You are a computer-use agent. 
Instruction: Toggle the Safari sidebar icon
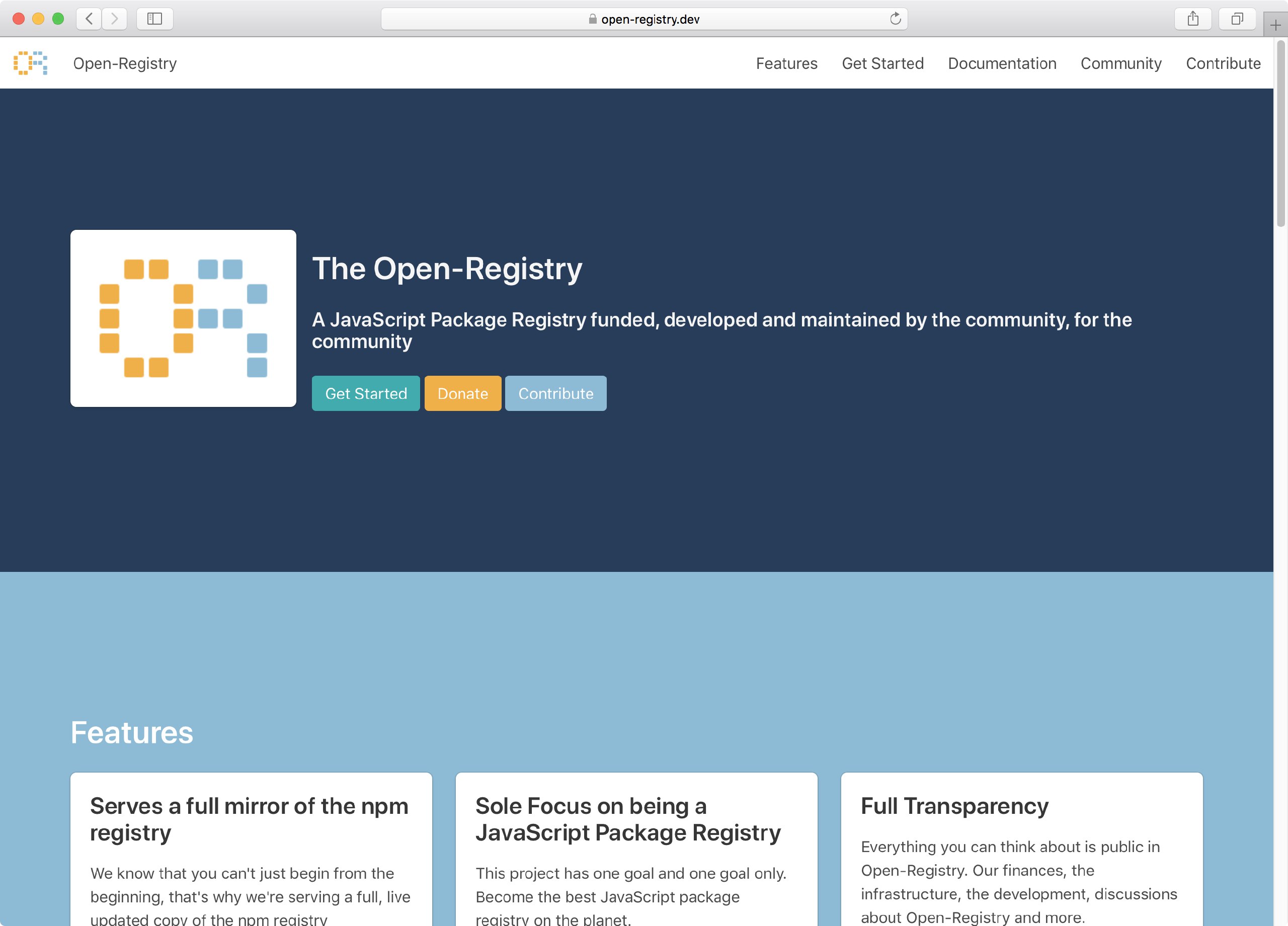point(154,19)
